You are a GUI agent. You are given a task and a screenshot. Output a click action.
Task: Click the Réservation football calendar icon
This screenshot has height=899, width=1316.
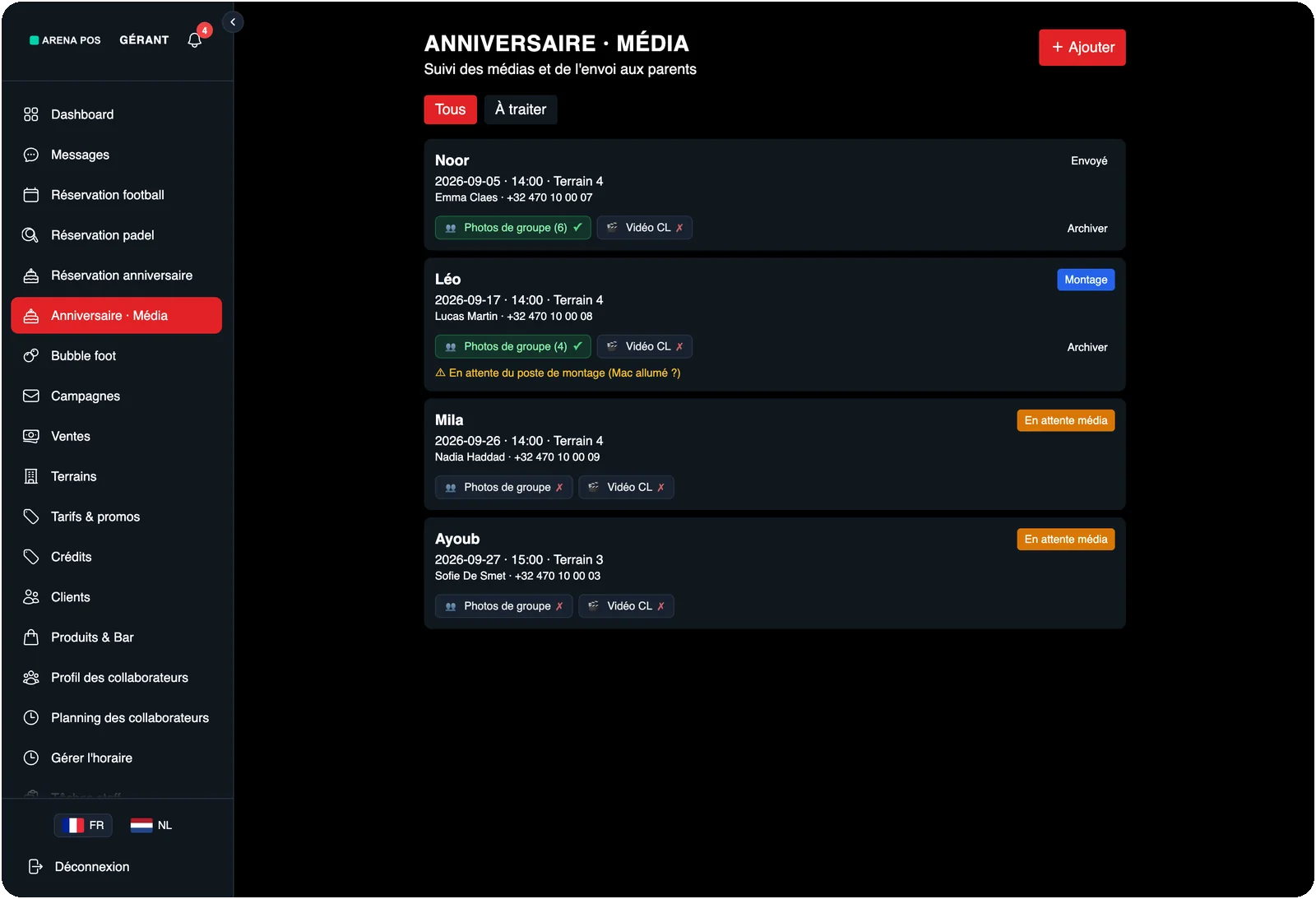click(x=31, y=195)
